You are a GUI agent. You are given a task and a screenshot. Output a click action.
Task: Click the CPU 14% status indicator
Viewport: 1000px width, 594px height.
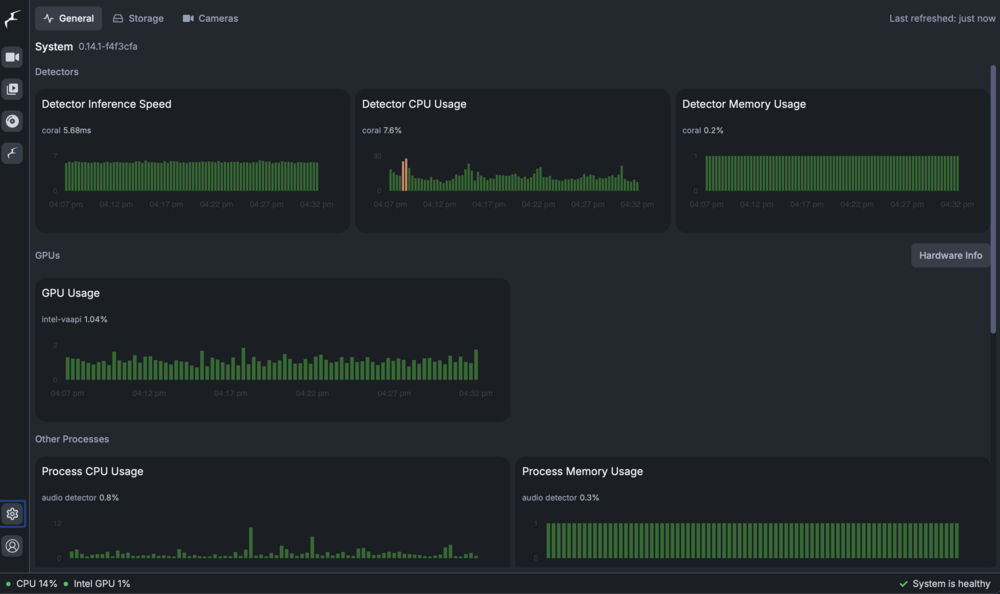coord(31,584)
